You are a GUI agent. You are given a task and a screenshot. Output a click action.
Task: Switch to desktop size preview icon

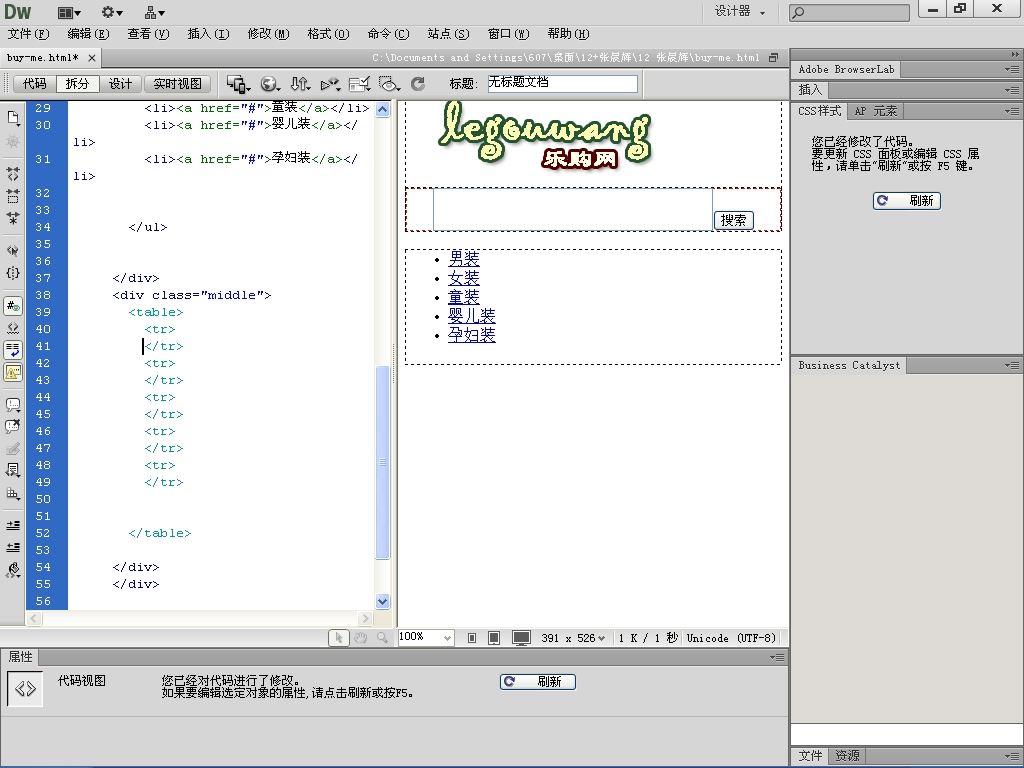coord(521,638)
